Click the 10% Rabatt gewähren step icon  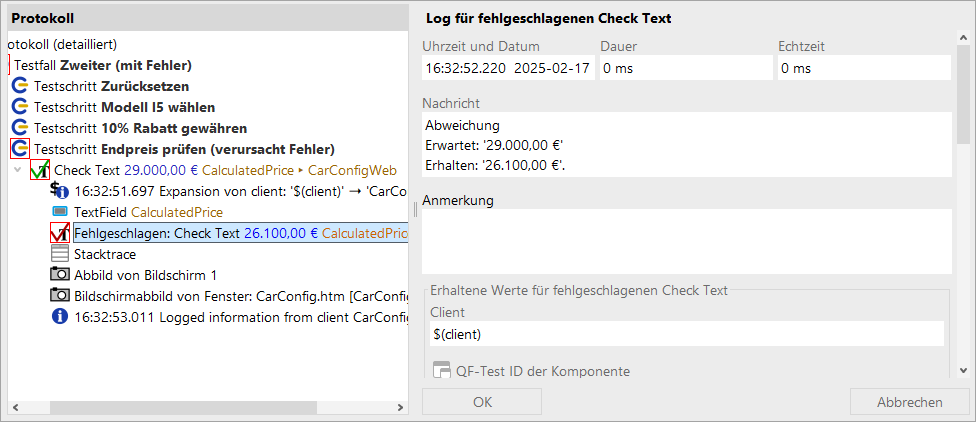(20, 128)
